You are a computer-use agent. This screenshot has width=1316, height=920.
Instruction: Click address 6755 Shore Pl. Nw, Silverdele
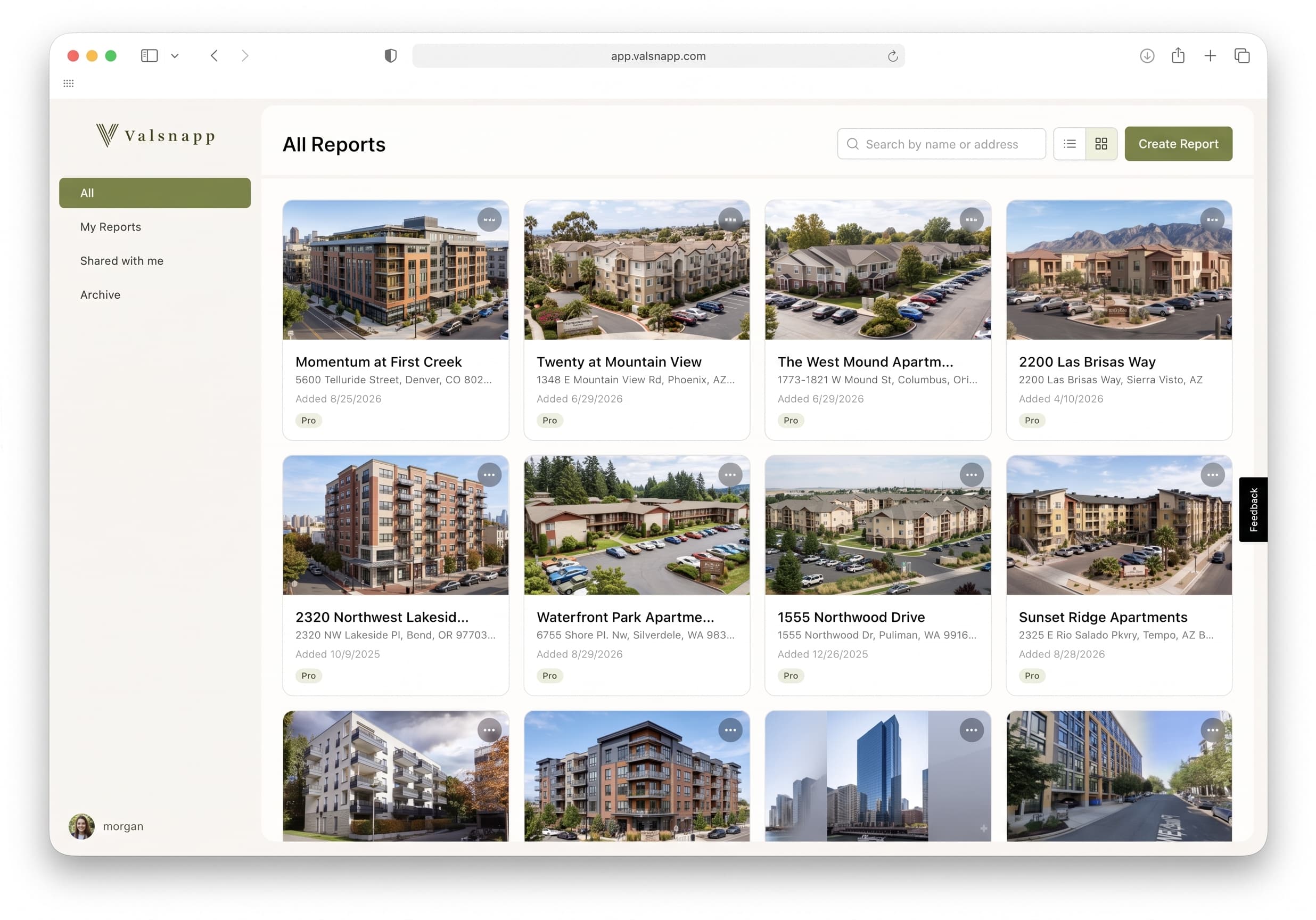[635, 635]
